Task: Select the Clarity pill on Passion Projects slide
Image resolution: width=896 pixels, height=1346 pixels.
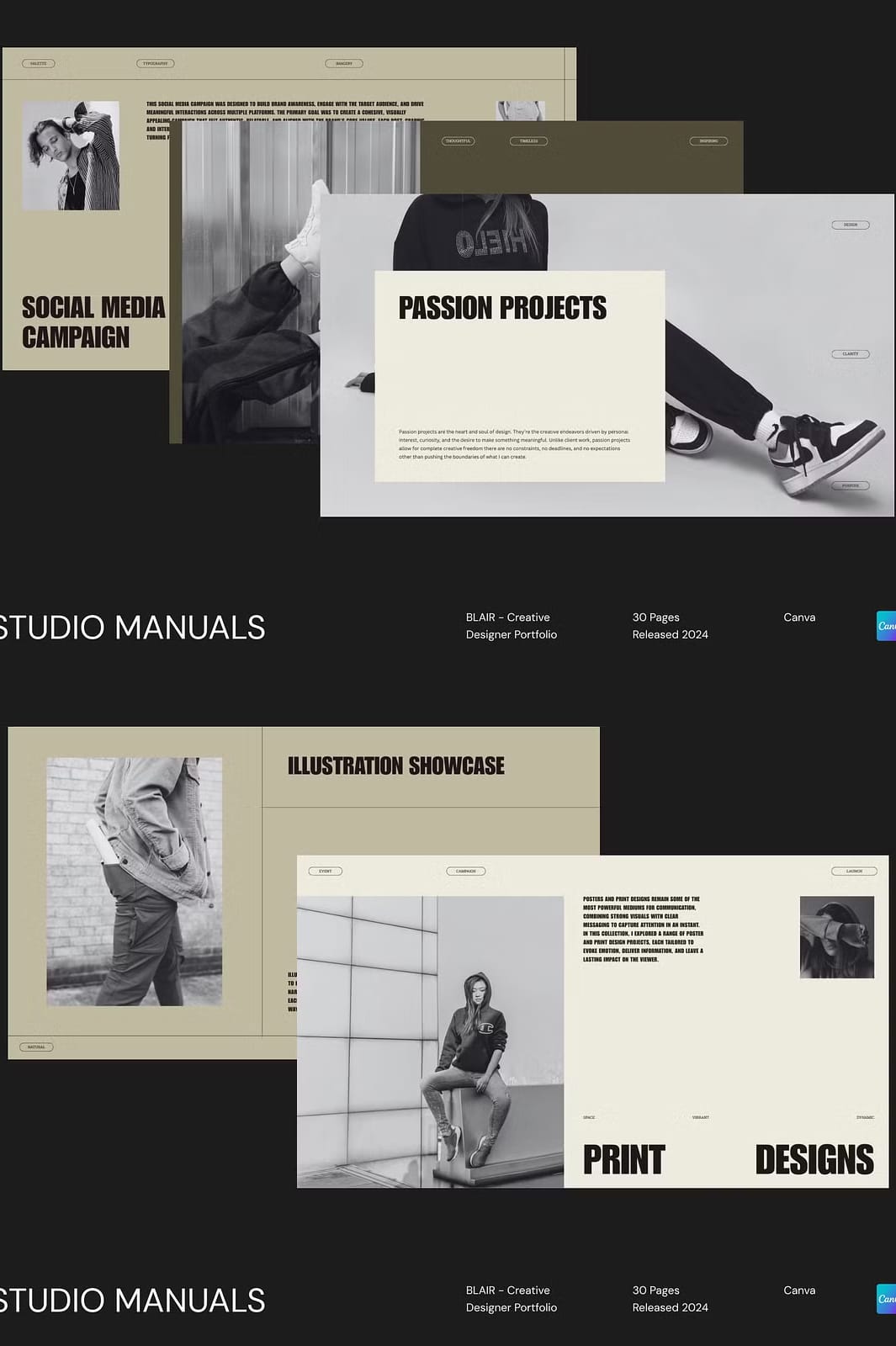Action: (851, 354)
